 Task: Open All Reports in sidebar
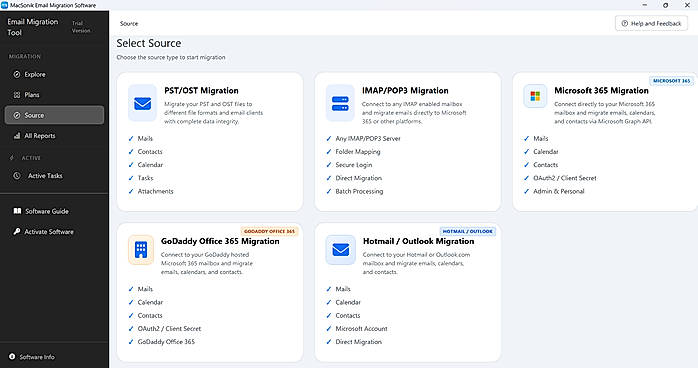click(x=54, y=136)
